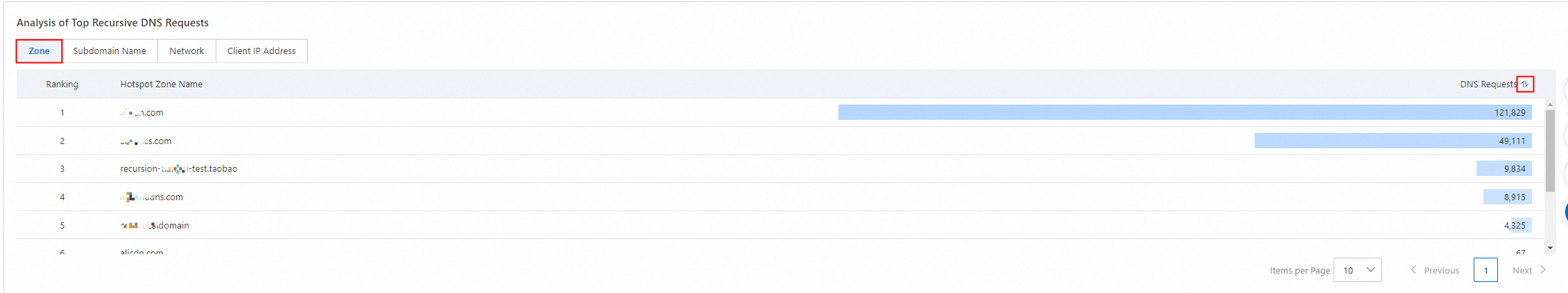The height and width of the screenshot is (293, 1568).
Task: Click the scrollbar down arrow
Action: [1550, 248]
